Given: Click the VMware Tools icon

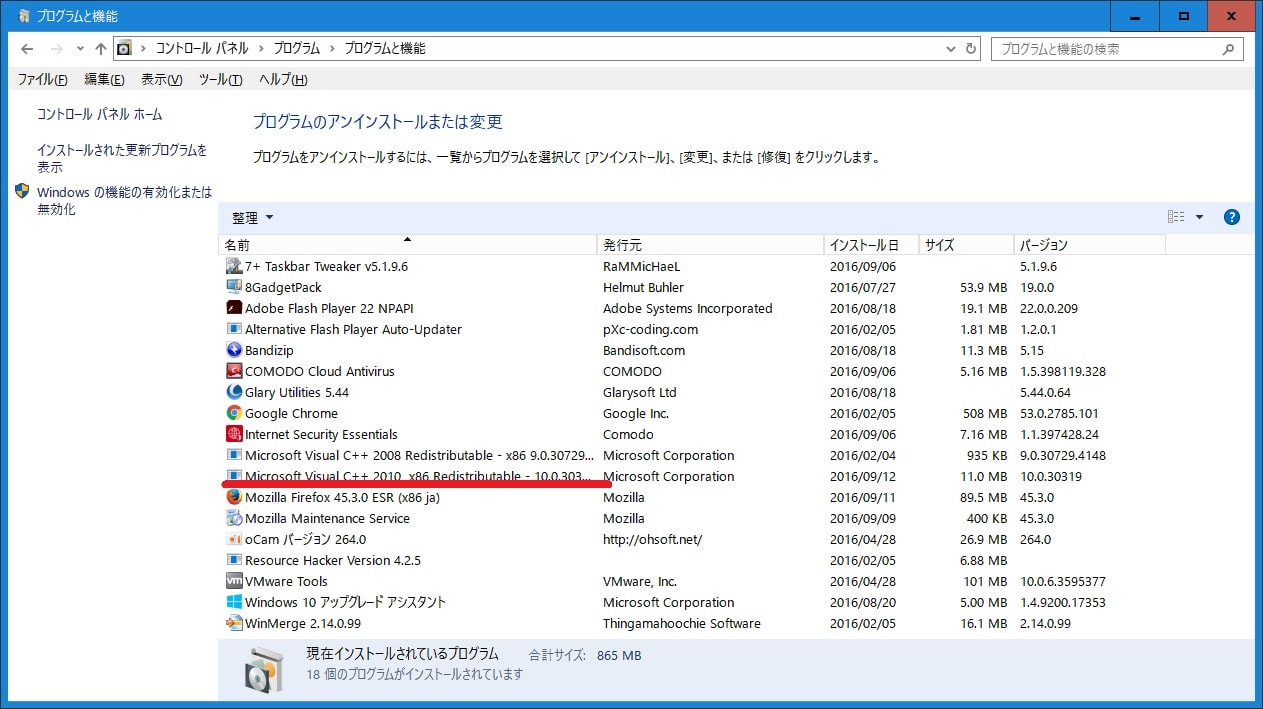Looking at the screenshot, I should [234, 582].
